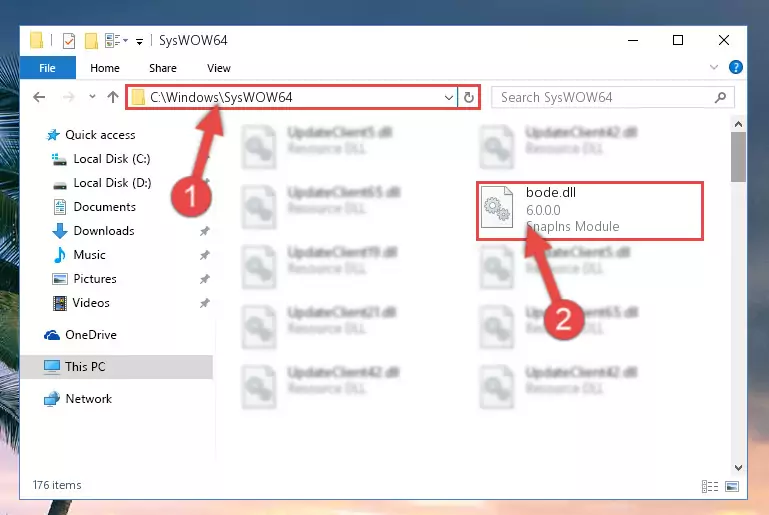The width and height of the screenshot is (769, 515).
Task: Click the New Folder icon in title bar
Action: coord(91,41)
